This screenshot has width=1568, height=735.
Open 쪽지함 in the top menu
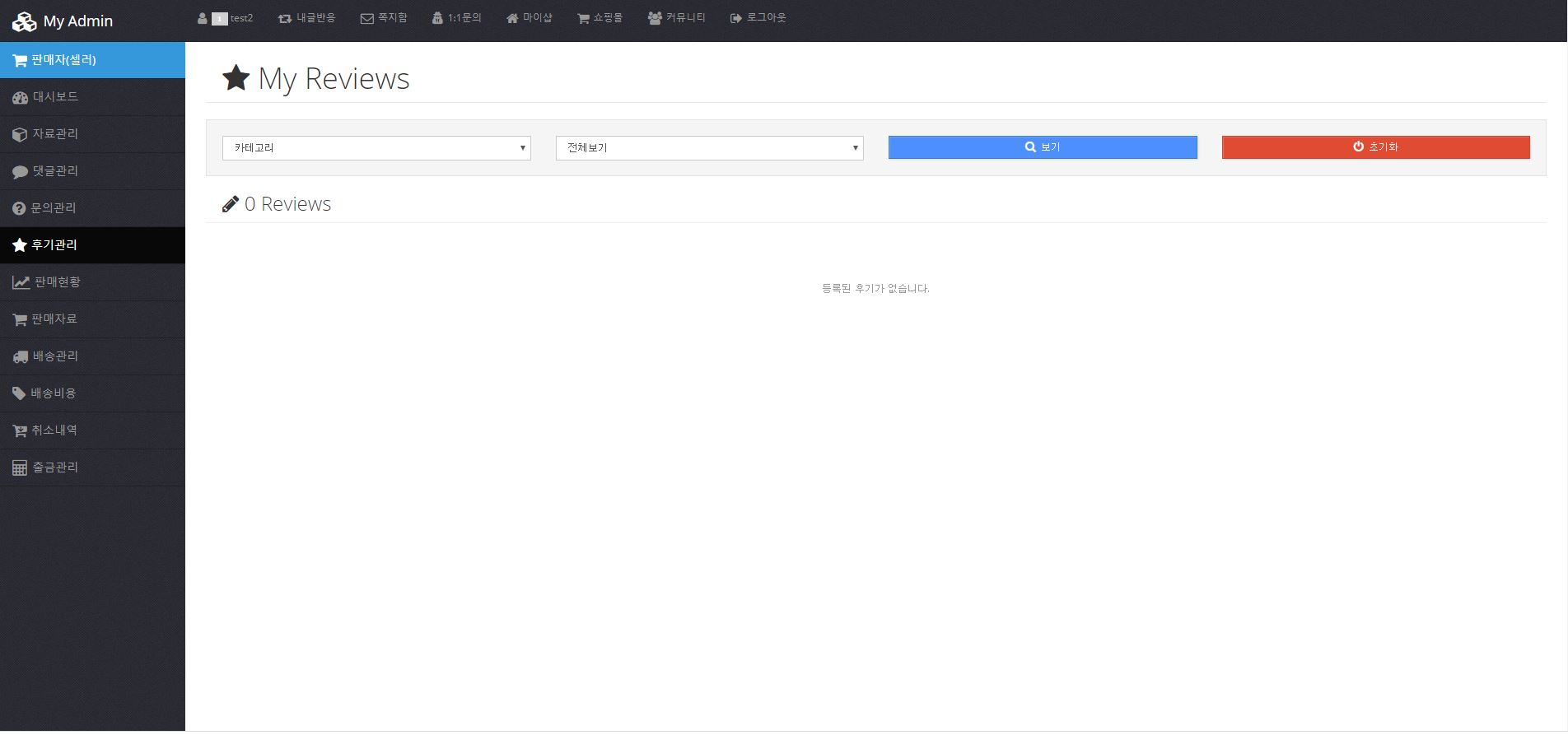click(x=384, y=18)
